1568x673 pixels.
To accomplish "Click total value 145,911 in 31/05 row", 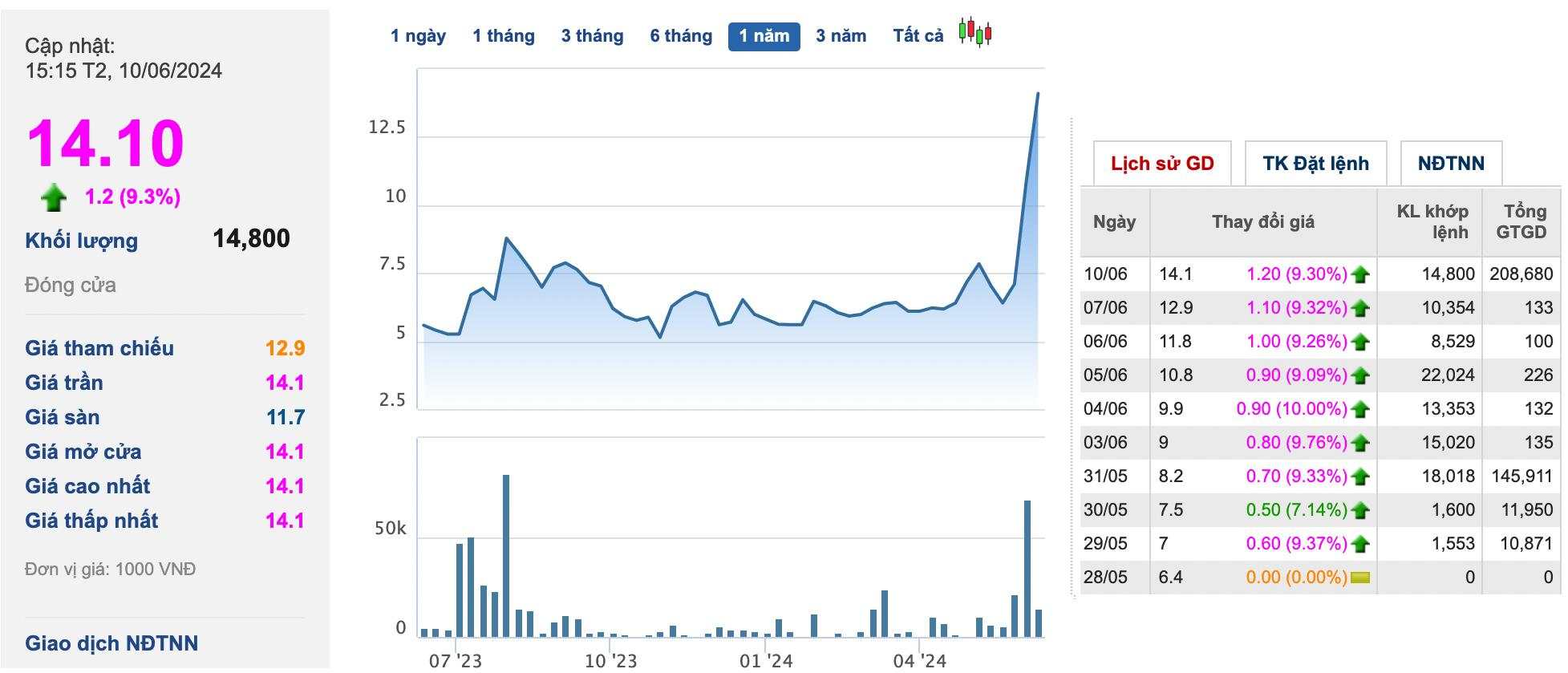I will 1521,476.
